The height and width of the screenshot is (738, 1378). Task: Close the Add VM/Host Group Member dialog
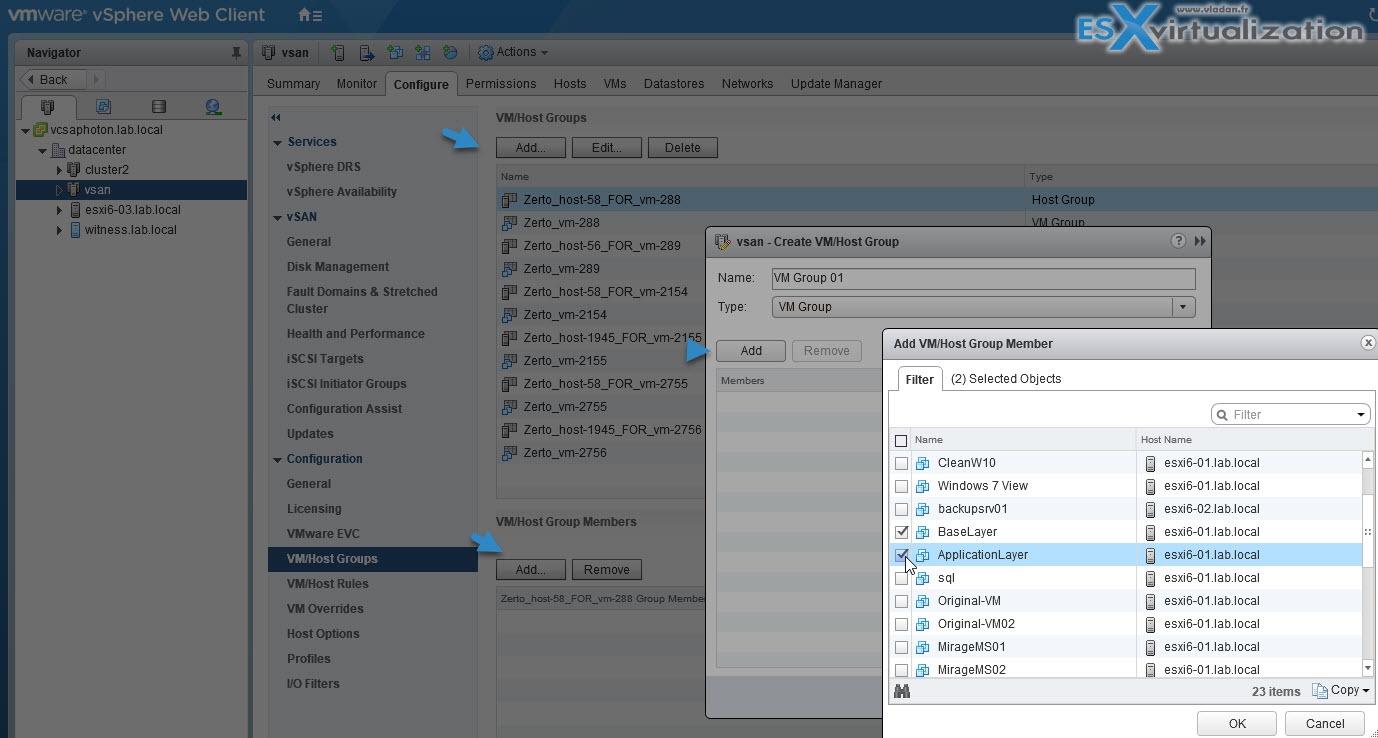coord(1368,343)
